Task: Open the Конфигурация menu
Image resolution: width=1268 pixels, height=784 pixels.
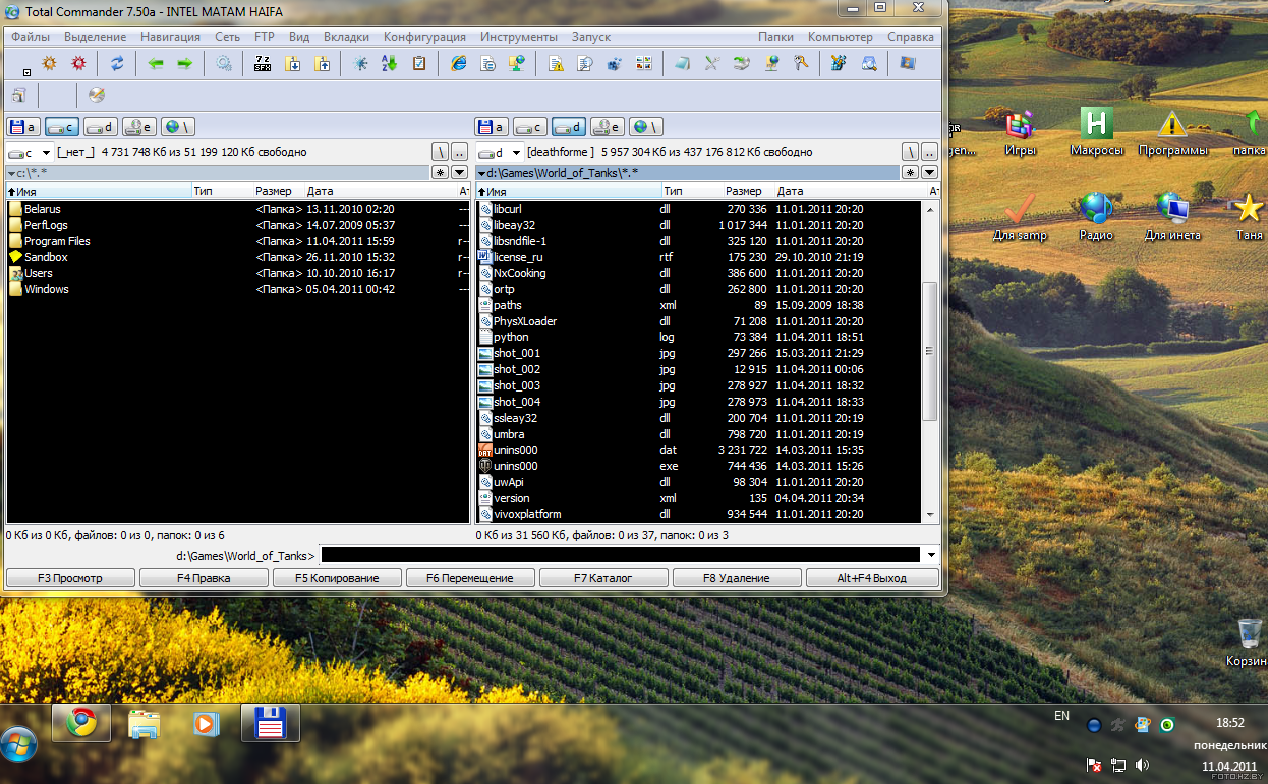Action: (425, 37)
